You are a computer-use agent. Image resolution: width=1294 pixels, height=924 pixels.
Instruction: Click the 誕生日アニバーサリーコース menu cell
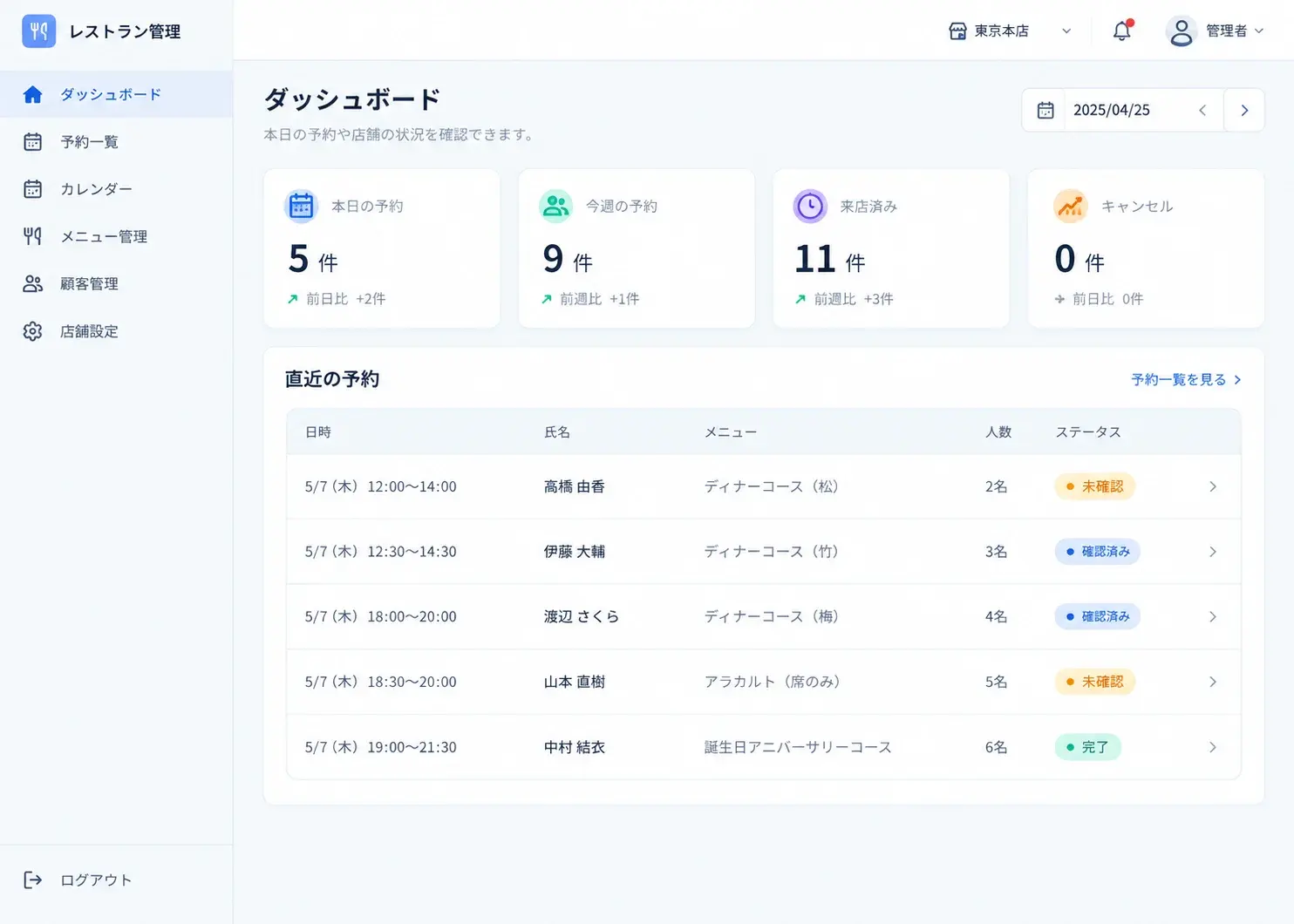click(x=798, y=747)
